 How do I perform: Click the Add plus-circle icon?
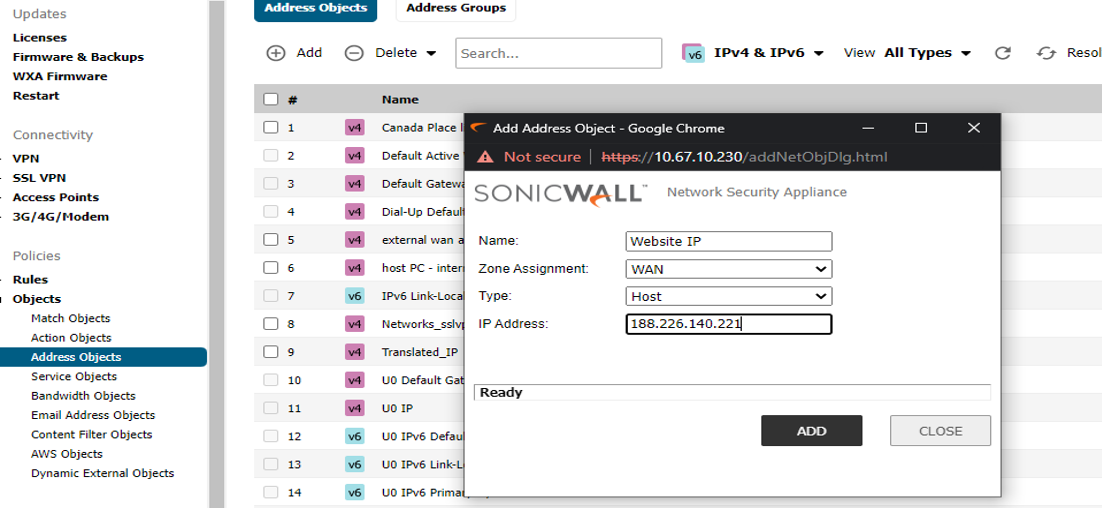click(275, 53)
